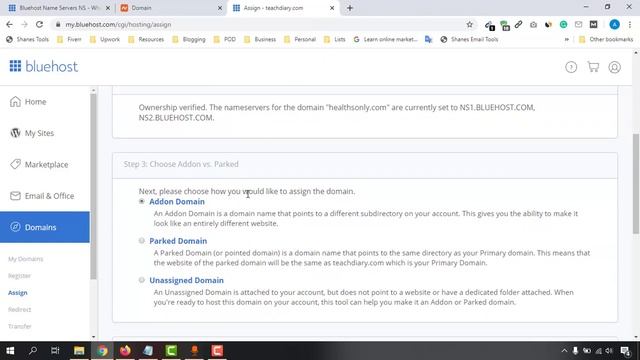
Task: Click the page vertical scrollbar thumb
Action: tap(636, 184)
